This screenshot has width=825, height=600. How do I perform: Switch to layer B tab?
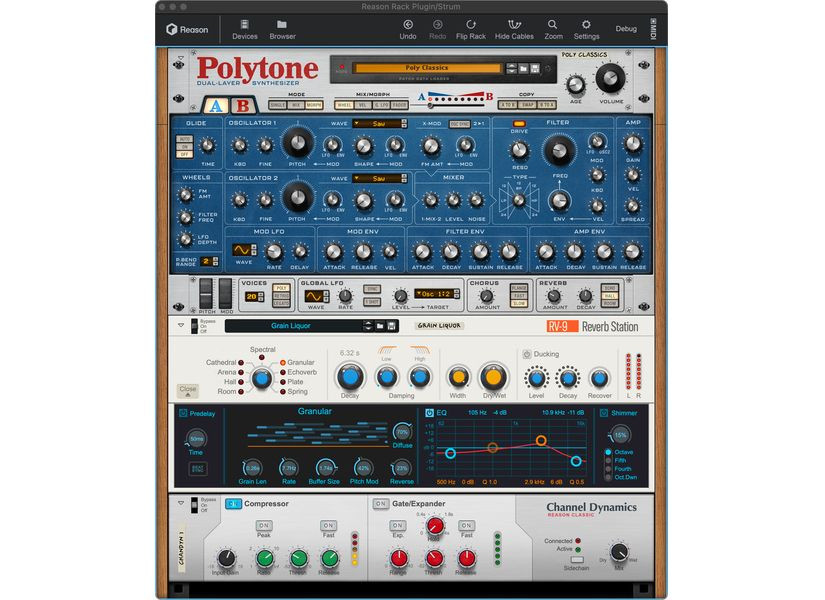point(243,106)
